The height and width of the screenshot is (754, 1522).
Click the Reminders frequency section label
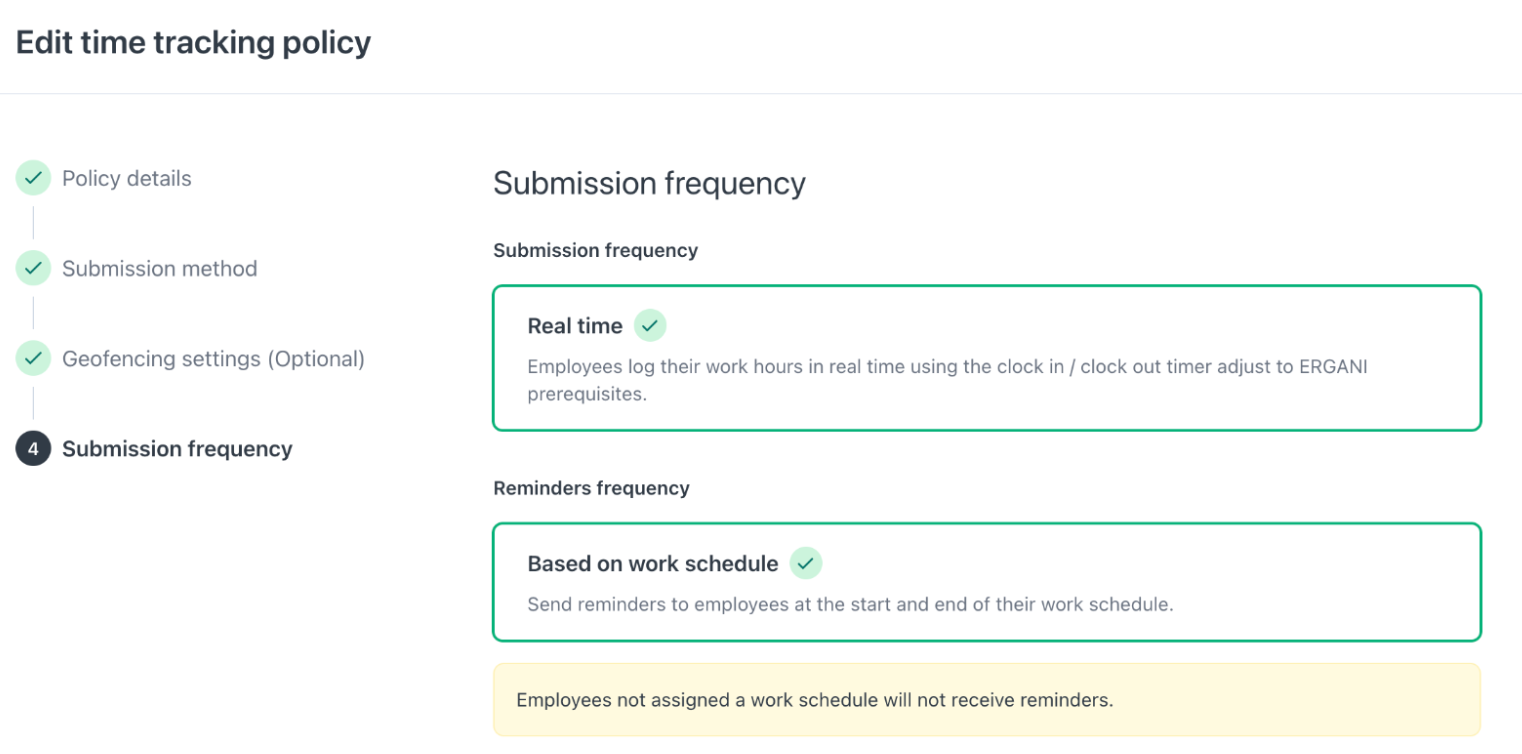pos(591,488)
